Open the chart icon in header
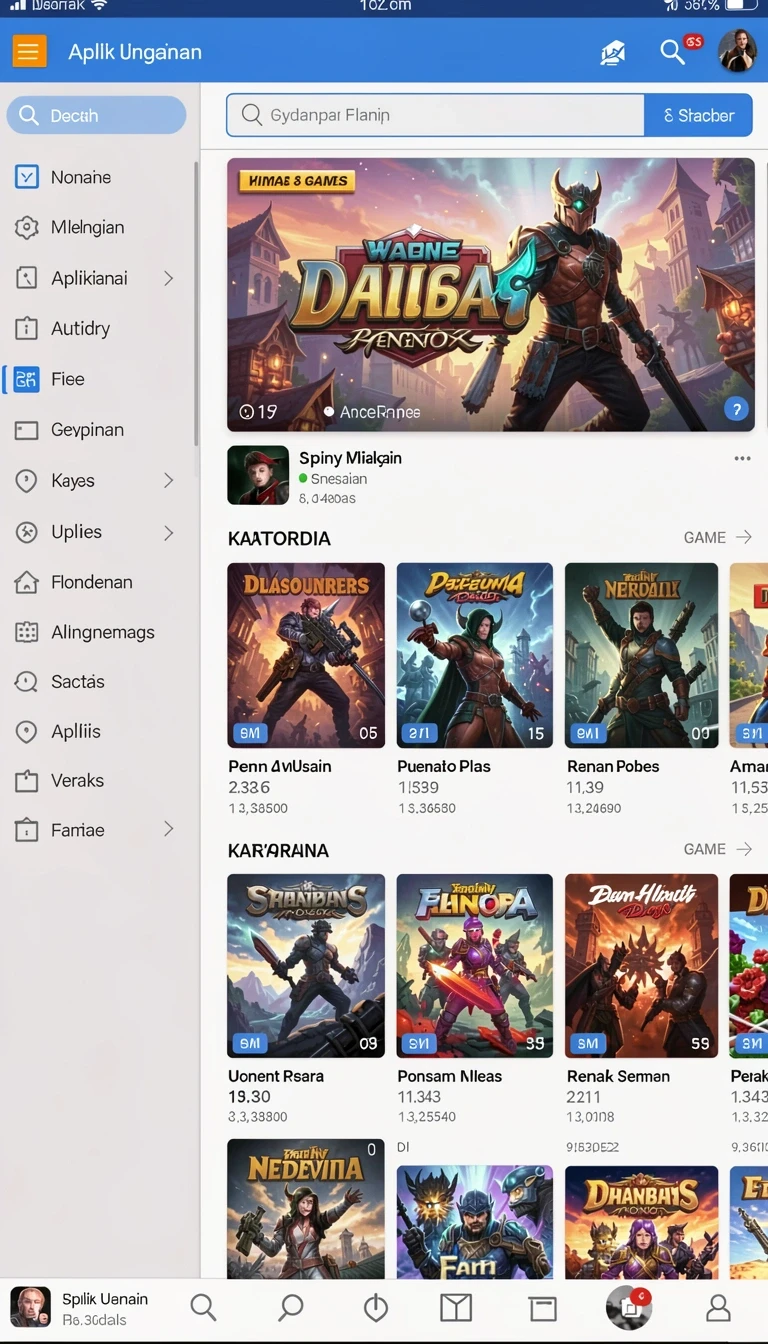The width and height of the screenshot is (768, 1344). pos(613,53)
